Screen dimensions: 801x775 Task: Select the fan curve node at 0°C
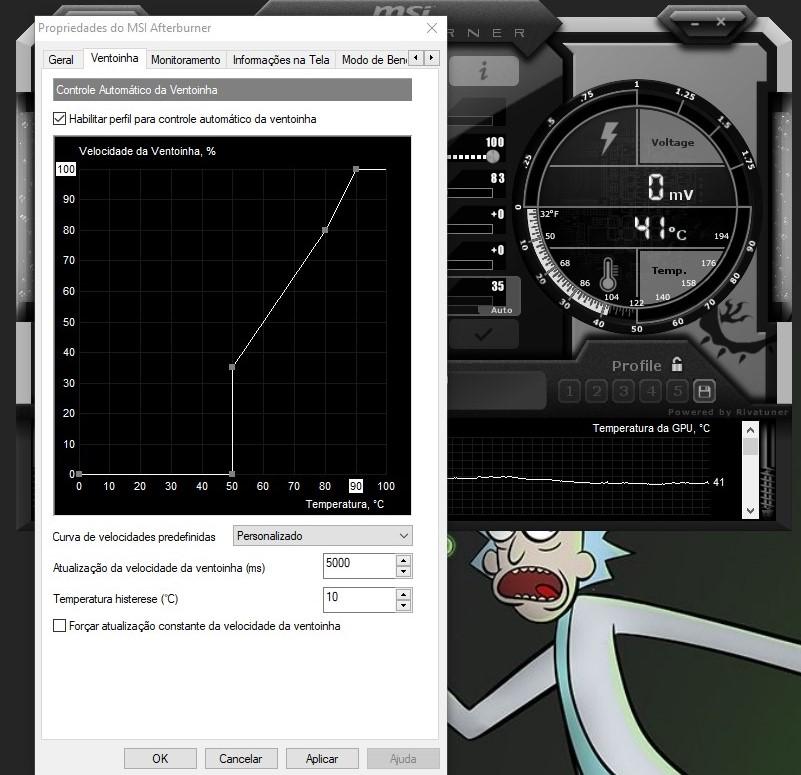(79, 474)
